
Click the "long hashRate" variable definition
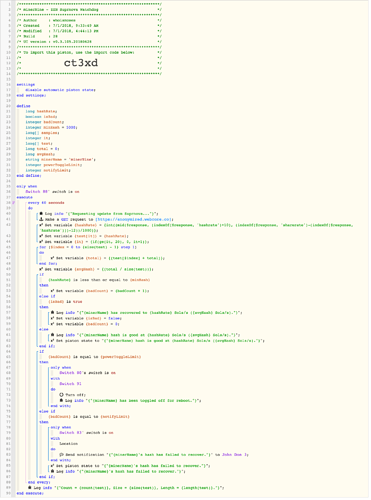(41, 111)
